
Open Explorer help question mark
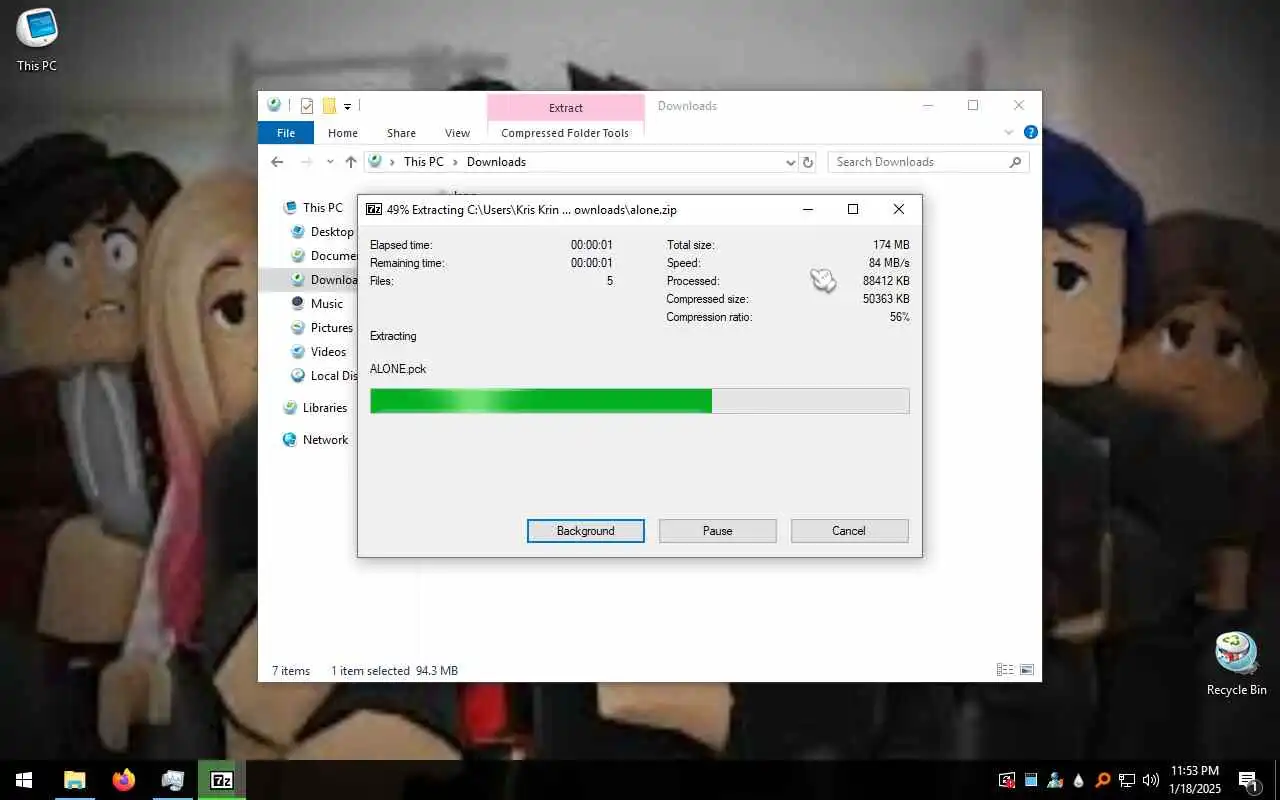pos(1030,132)
